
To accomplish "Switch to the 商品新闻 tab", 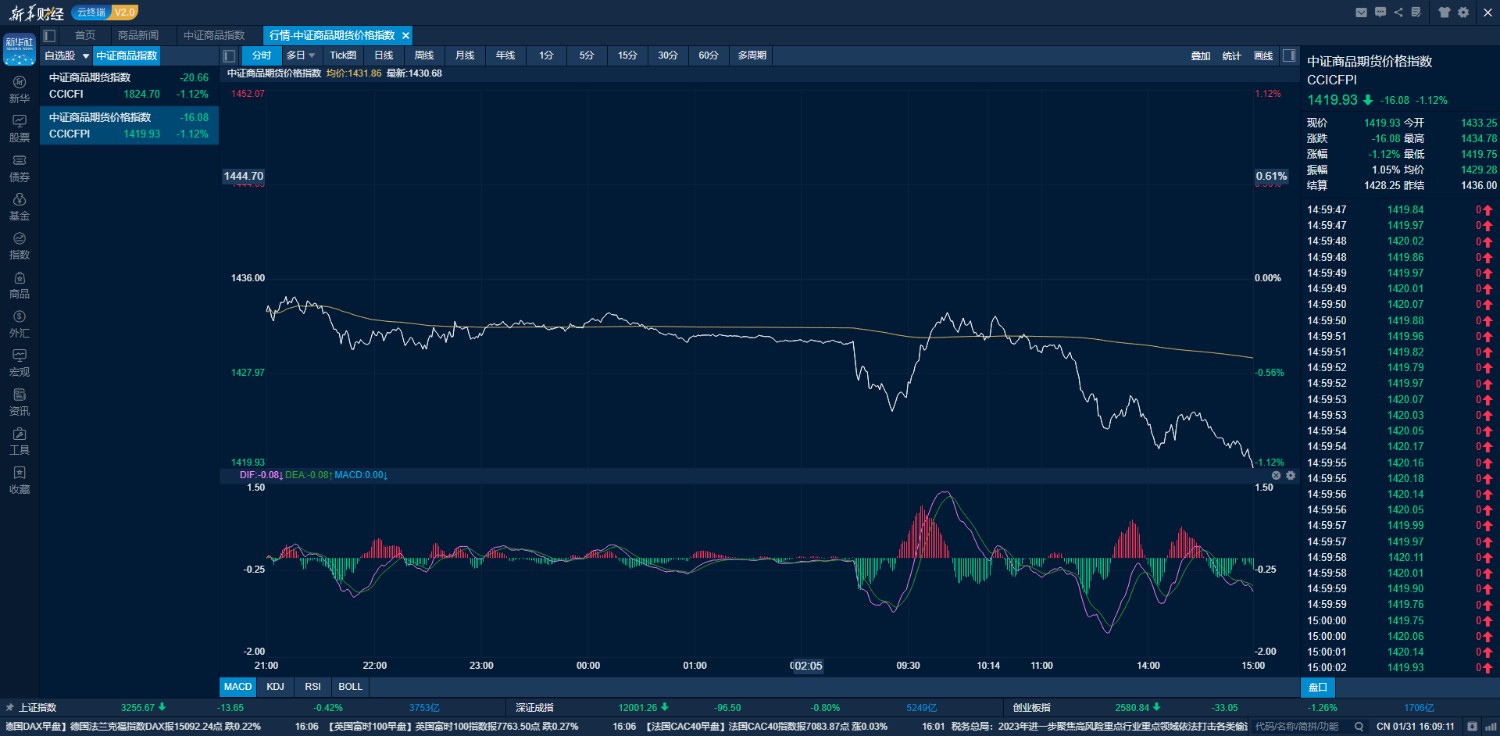I will (x=138, y=35).
